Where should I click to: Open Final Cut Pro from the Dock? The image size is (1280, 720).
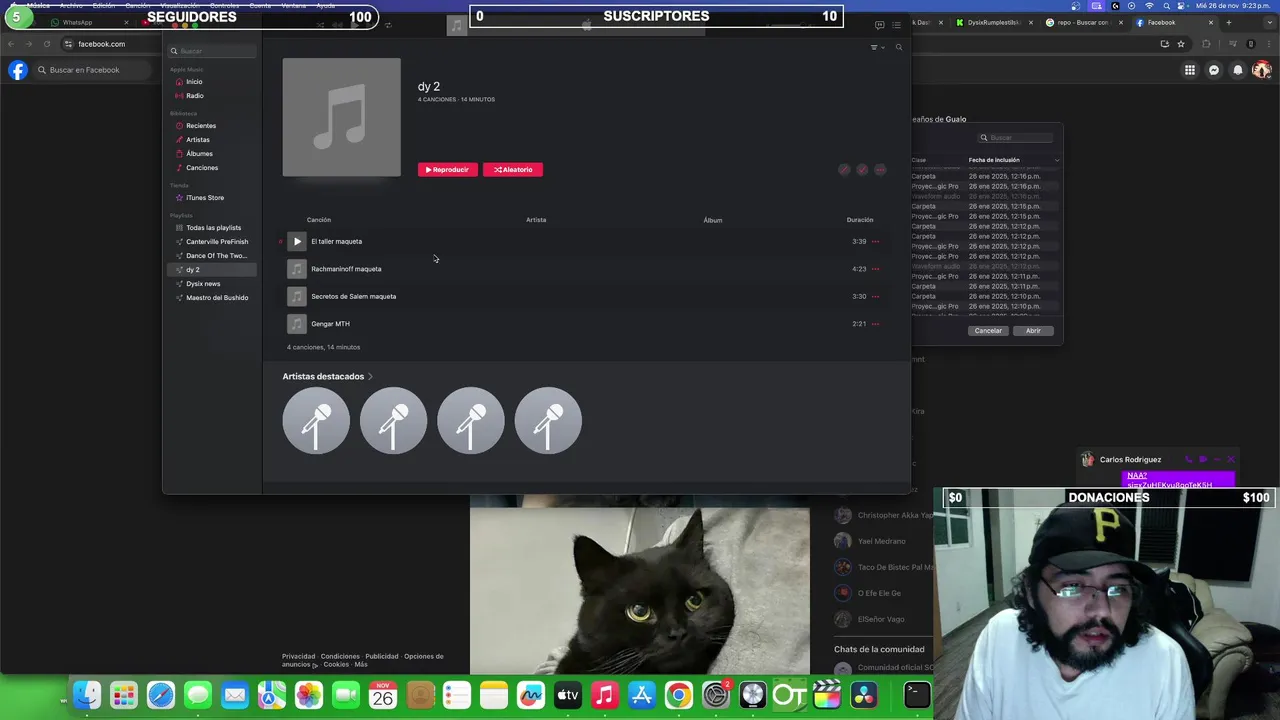[827, 695]
